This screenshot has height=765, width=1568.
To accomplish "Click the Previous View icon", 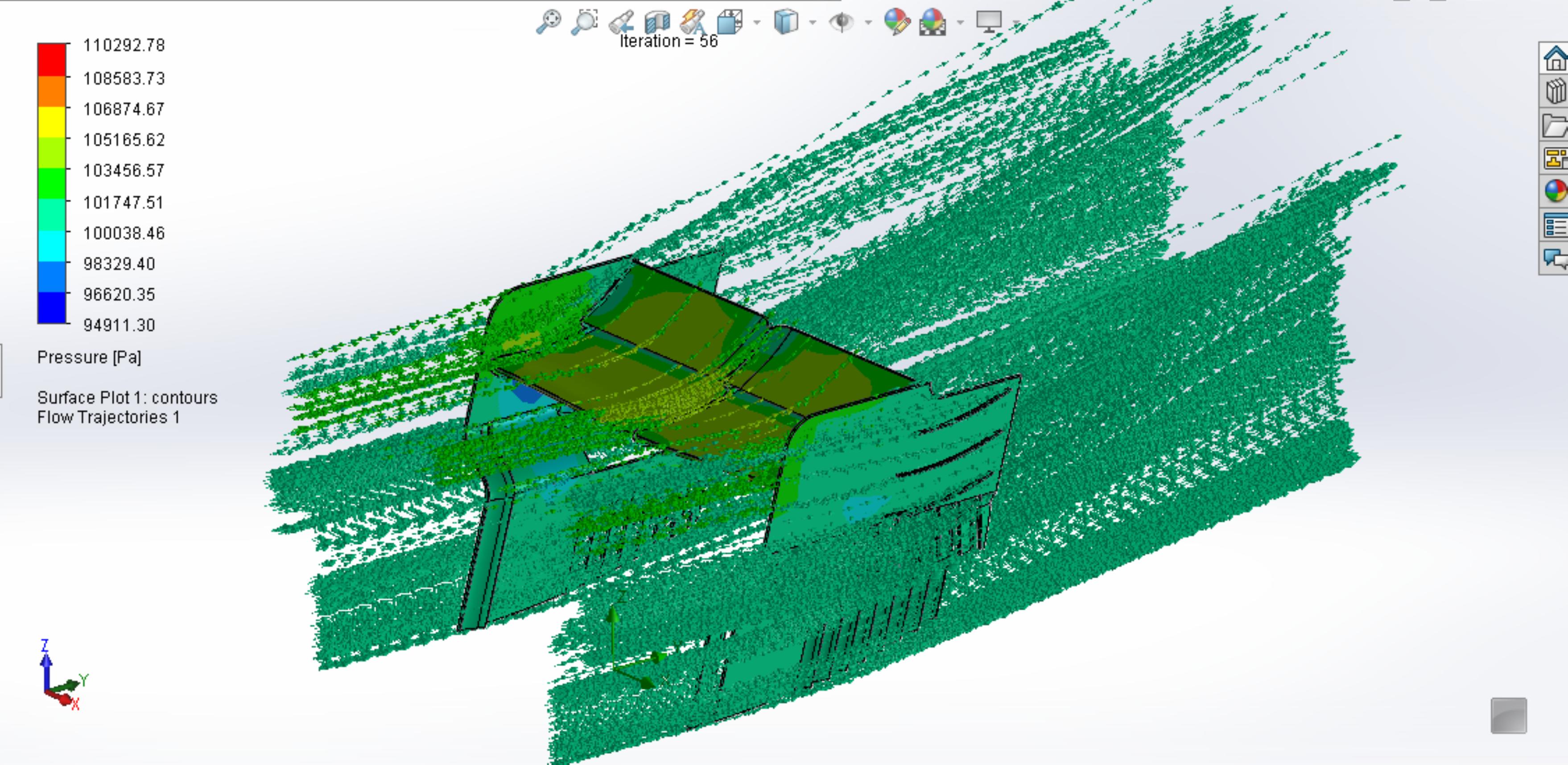I will [x=622, y=22].
